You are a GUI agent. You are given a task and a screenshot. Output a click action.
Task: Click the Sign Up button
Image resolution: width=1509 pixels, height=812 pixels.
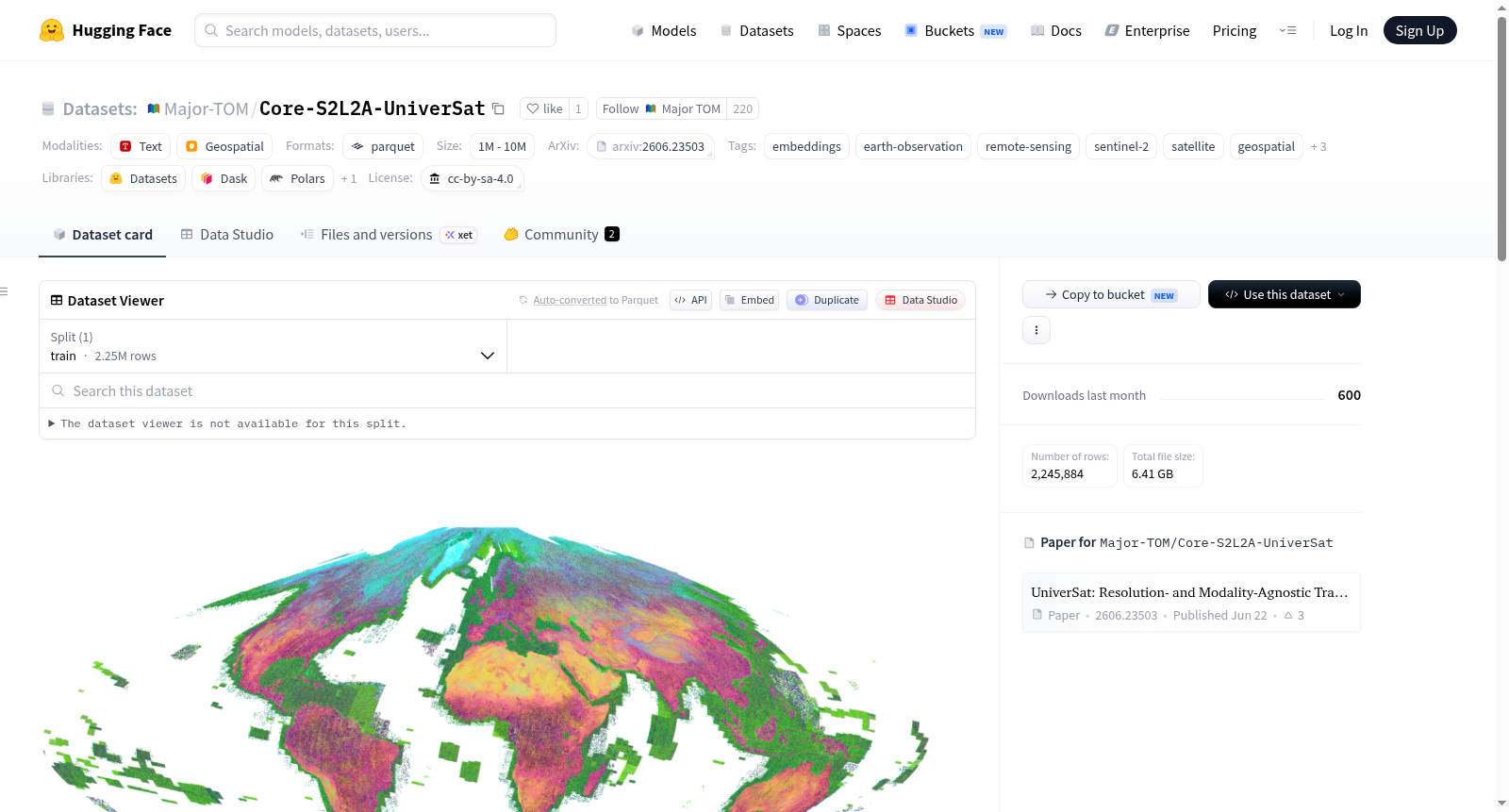coord(1419,31)
